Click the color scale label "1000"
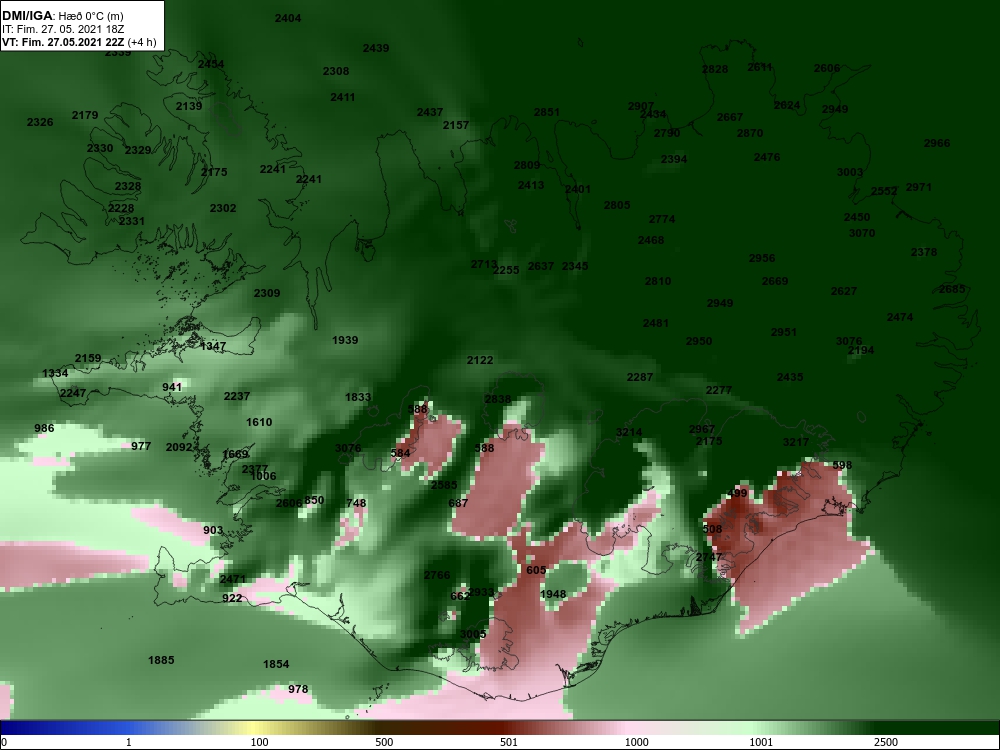1000x750 pixels. tap(637, 742)
